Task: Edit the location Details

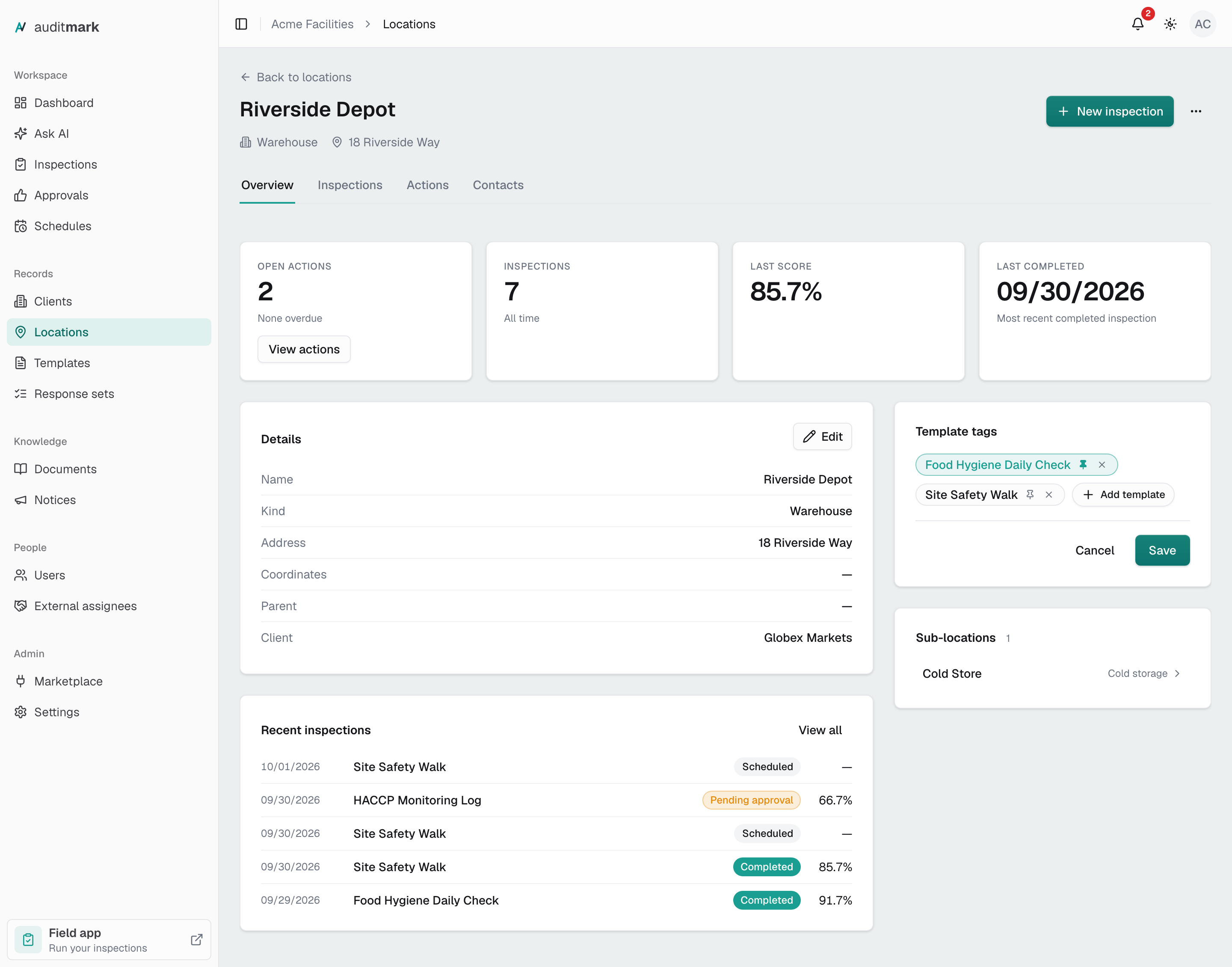Action: pos(822,436)
